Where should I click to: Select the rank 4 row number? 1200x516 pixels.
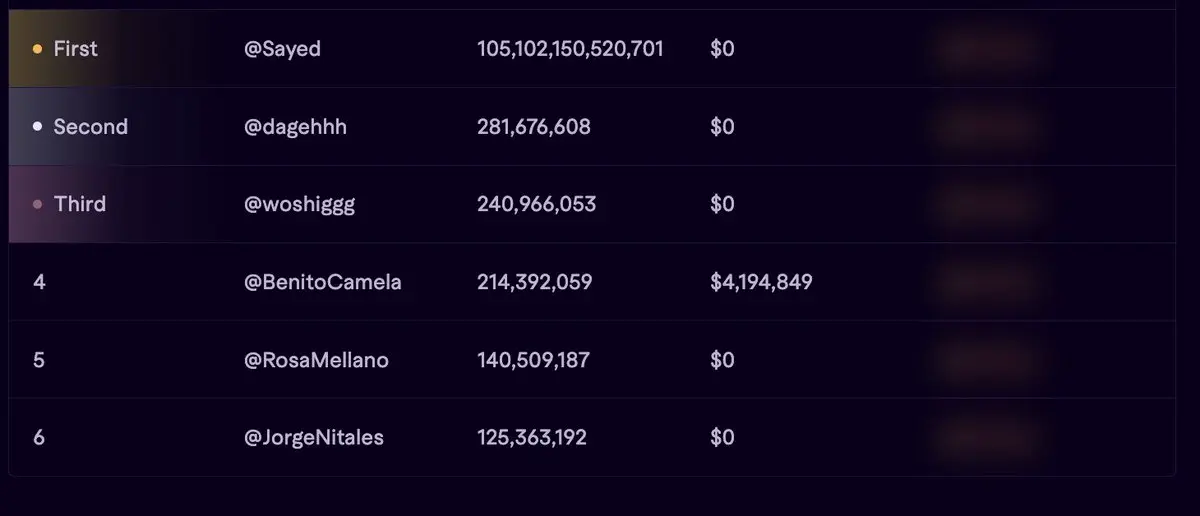[39, 282]
